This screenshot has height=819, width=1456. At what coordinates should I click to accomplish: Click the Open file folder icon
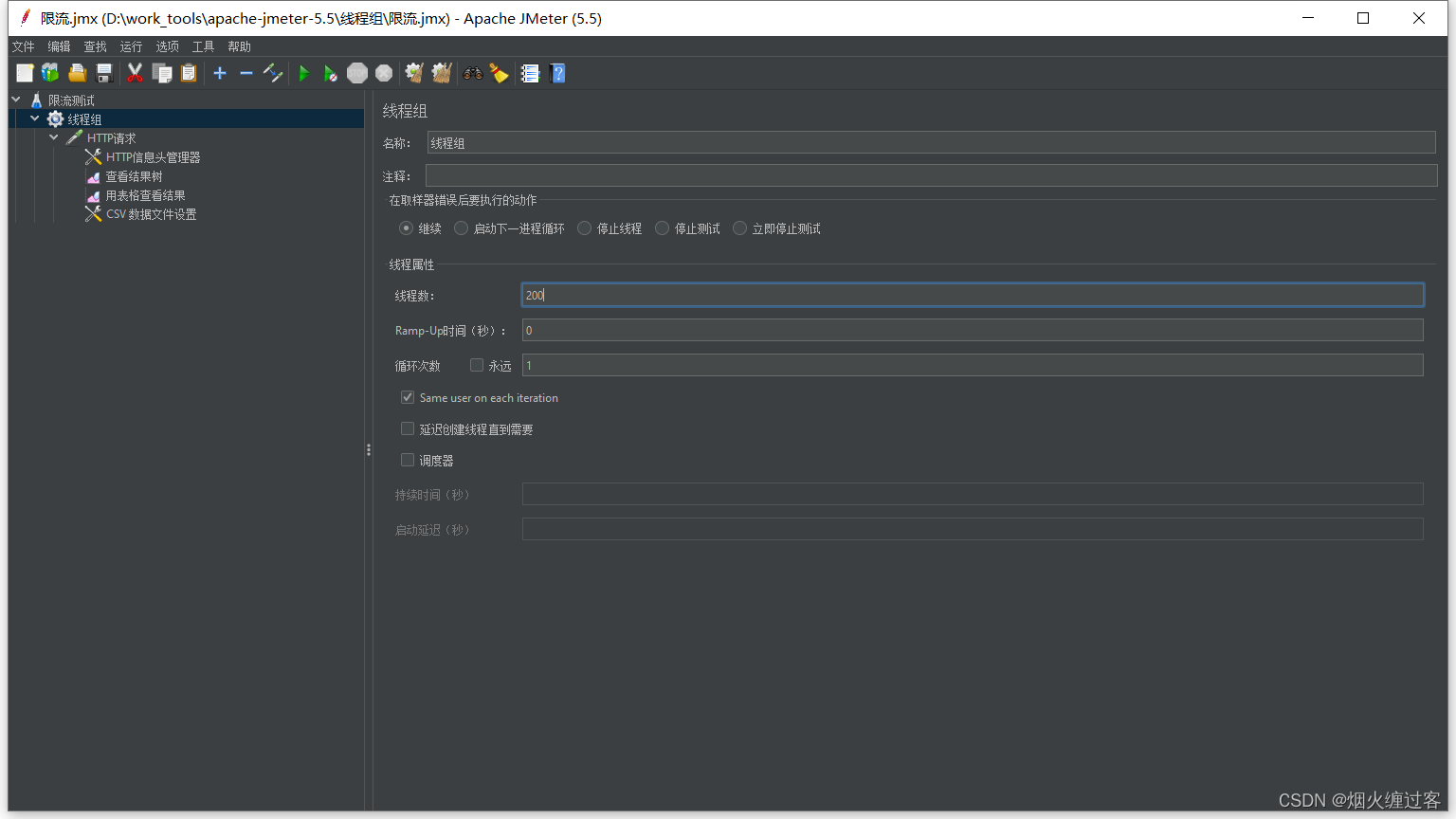click(x=78, y=73)
